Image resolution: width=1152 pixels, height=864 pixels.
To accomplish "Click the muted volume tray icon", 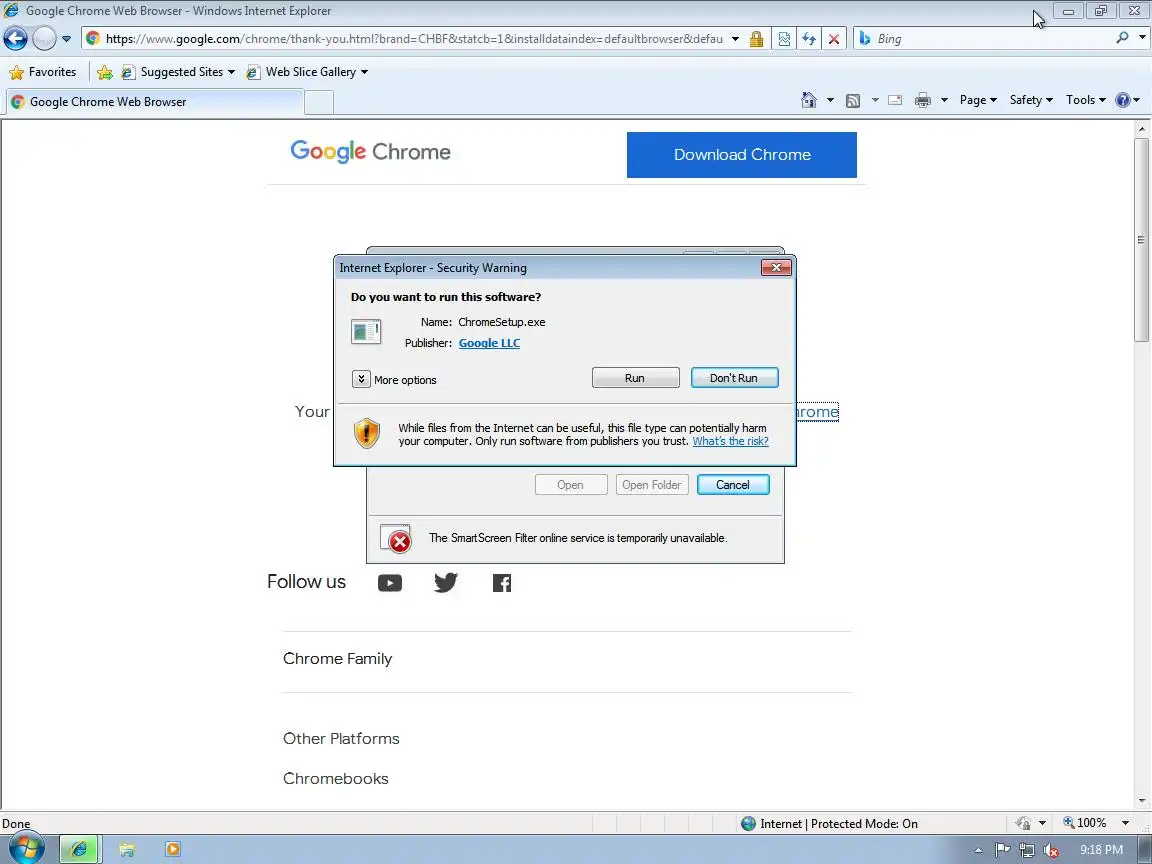I will 1051,850.
